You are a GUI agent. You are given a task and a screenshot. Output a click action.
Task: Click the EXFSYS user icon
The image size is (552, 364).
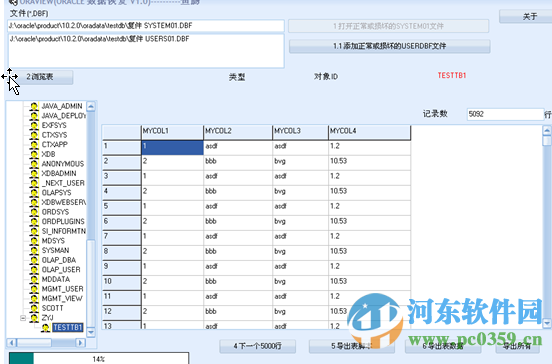point(34,126)
